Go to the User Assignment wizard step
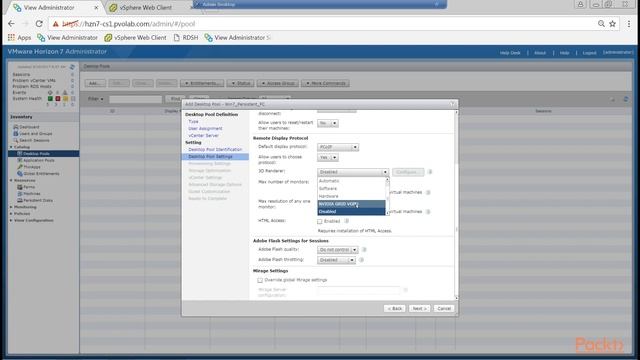Viewport: 640px width, 360px height. click(205, 128)
